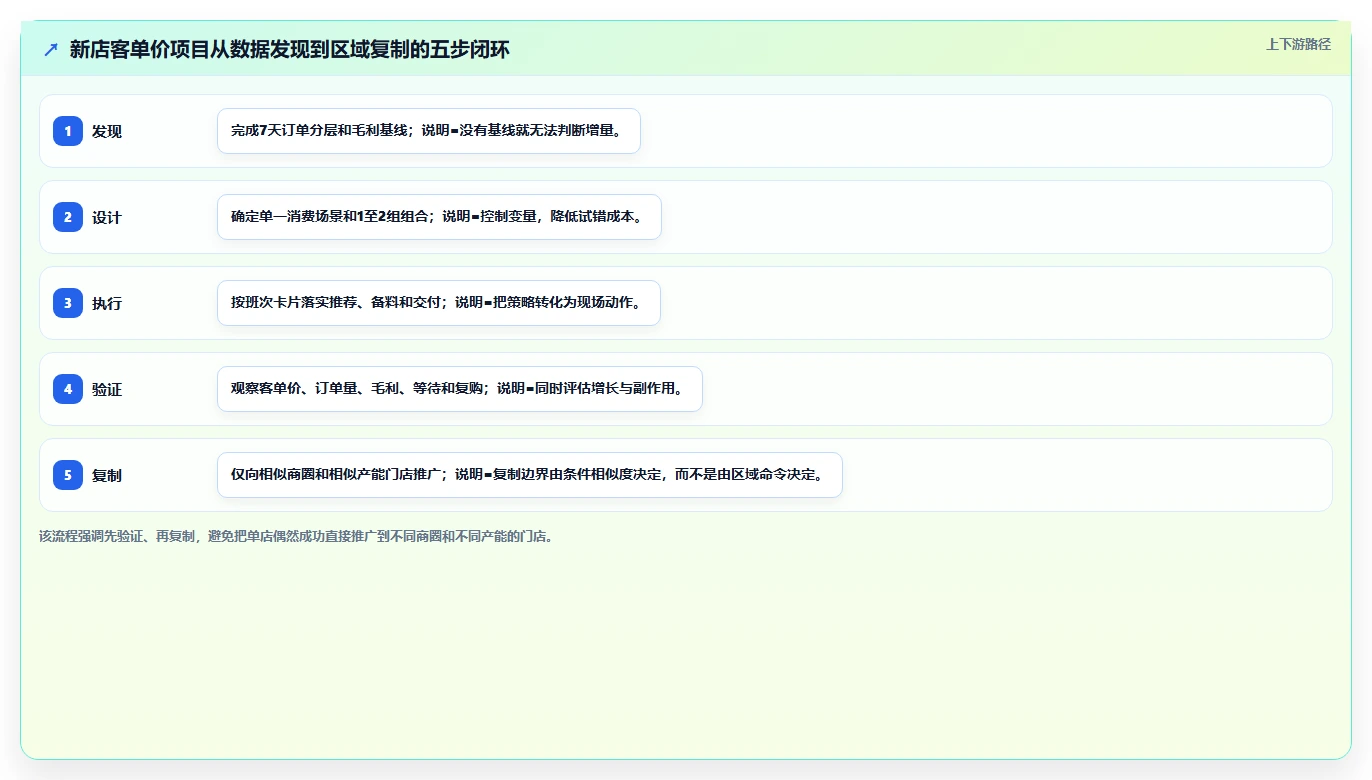1372x780 pixels.
Task: Click the arrow icon beside the title
Action: coord(51,49)
